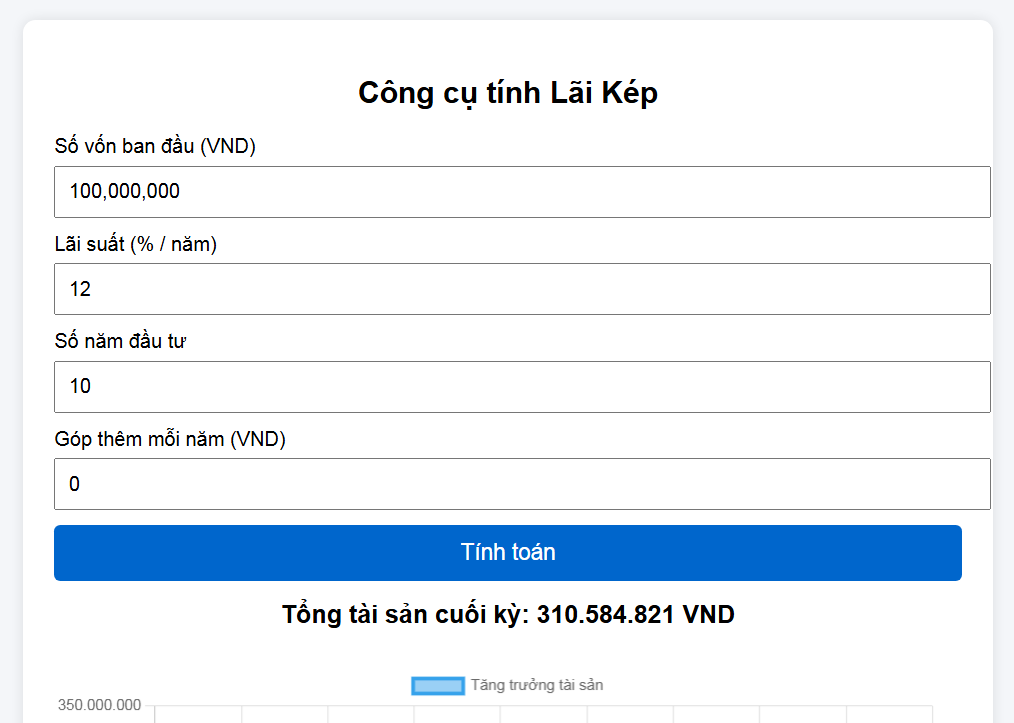Click the 'Góp thêm mỗi năm (VND)' label
1014x723 pixels.
click(170, 439)
